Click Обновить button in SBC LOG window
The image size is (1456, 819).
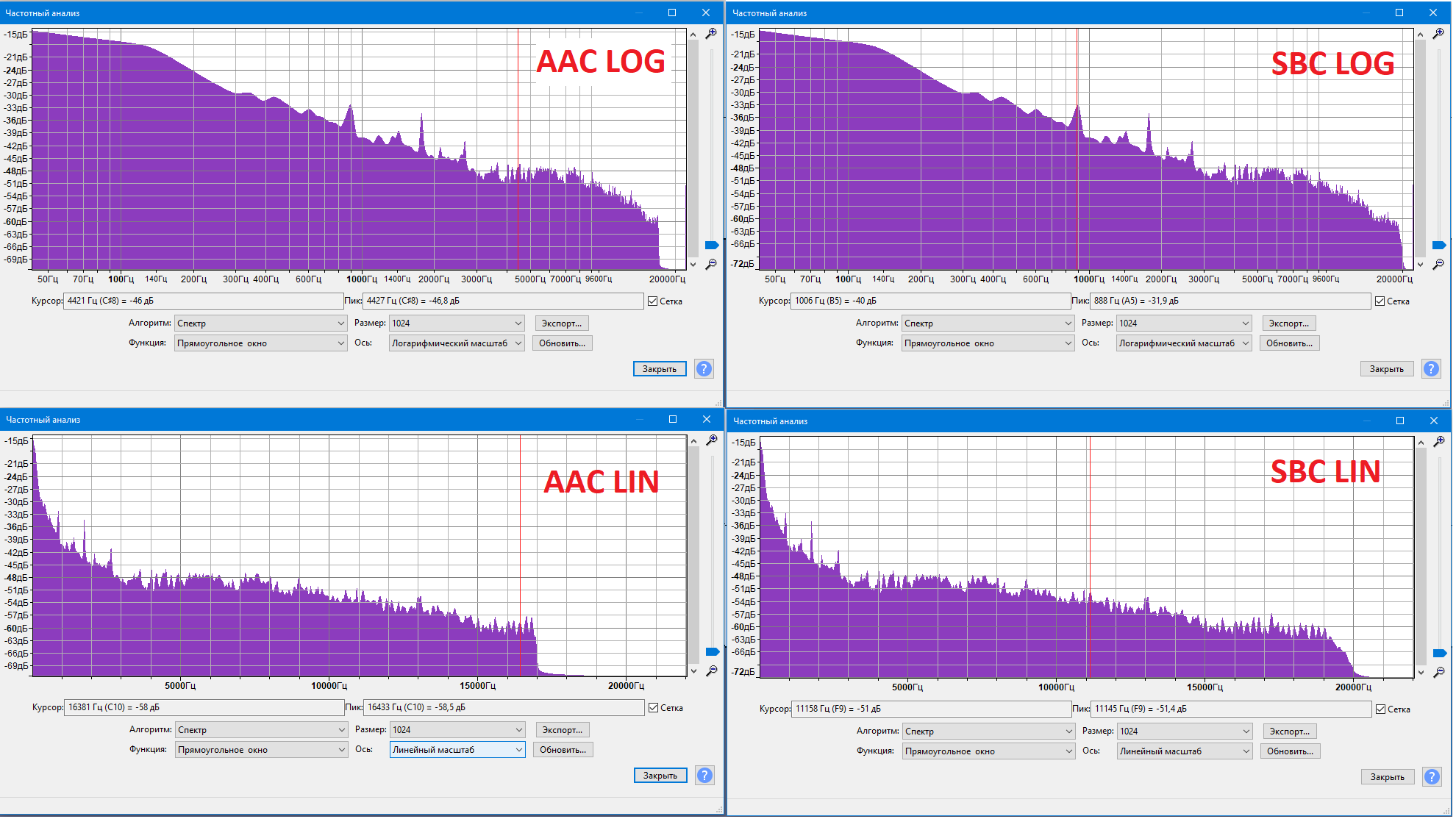[x=1289, y=343]
